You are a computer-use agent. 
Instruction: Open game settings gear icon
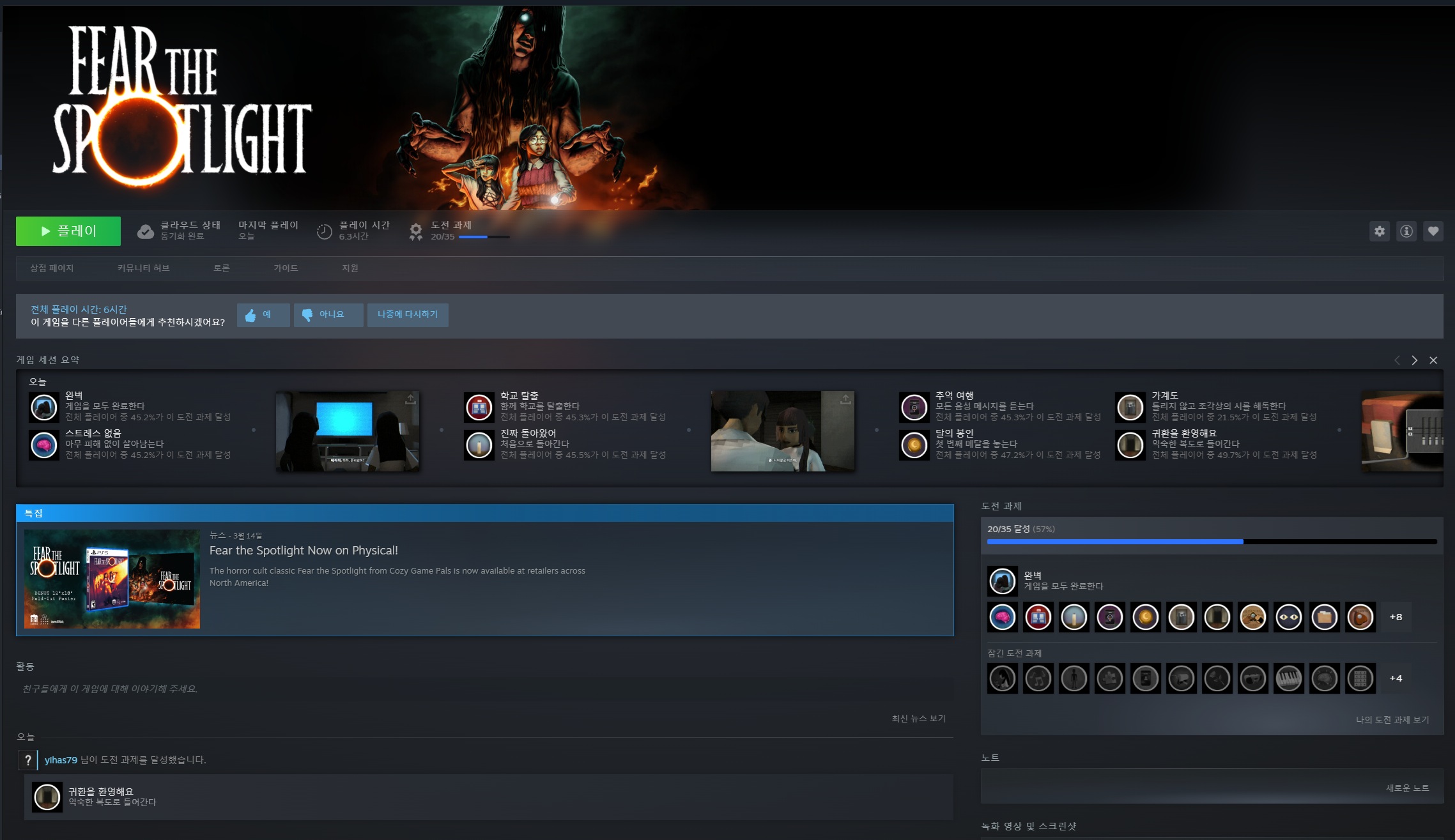1380,231
